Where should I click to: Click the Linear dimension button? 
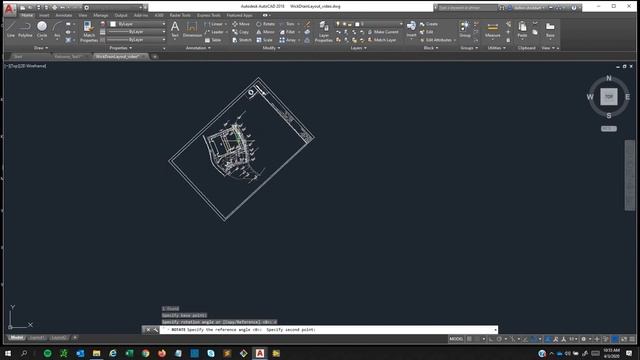[x=216, y=24]
